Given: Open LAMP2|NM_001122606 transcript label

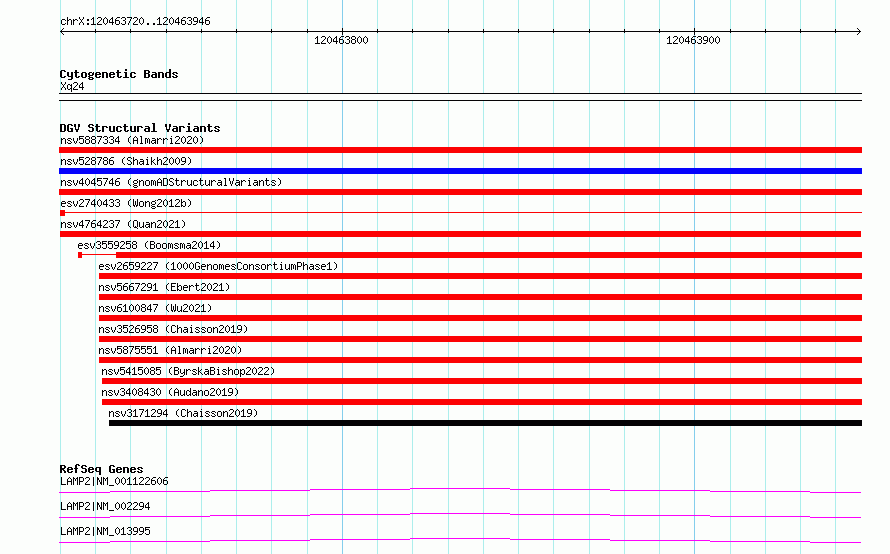Looking at the screenshot, I should point(114,481).
